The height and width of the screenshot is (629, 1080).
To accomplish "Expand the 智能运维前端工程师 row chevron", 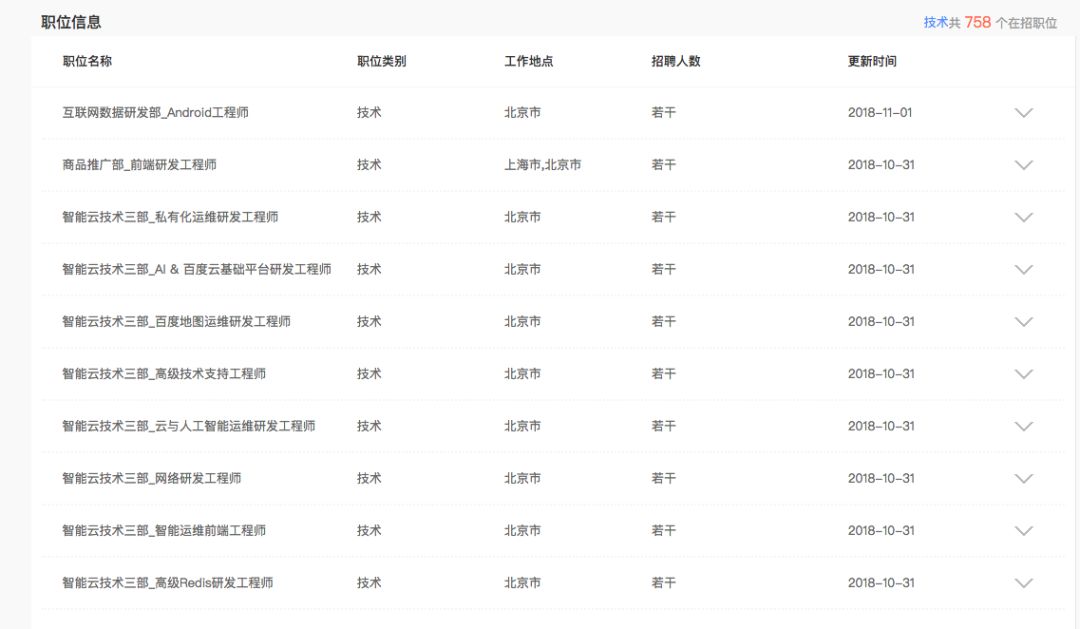I will tap(1023, 531).
